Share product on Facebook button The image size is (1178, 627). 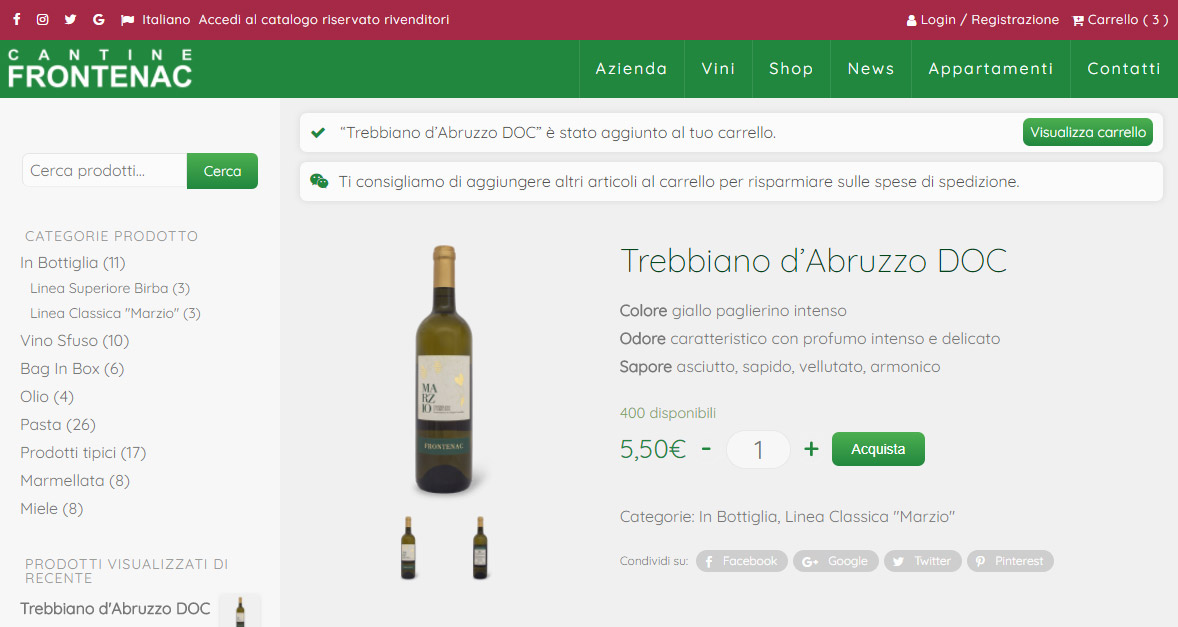click(742, 561)
